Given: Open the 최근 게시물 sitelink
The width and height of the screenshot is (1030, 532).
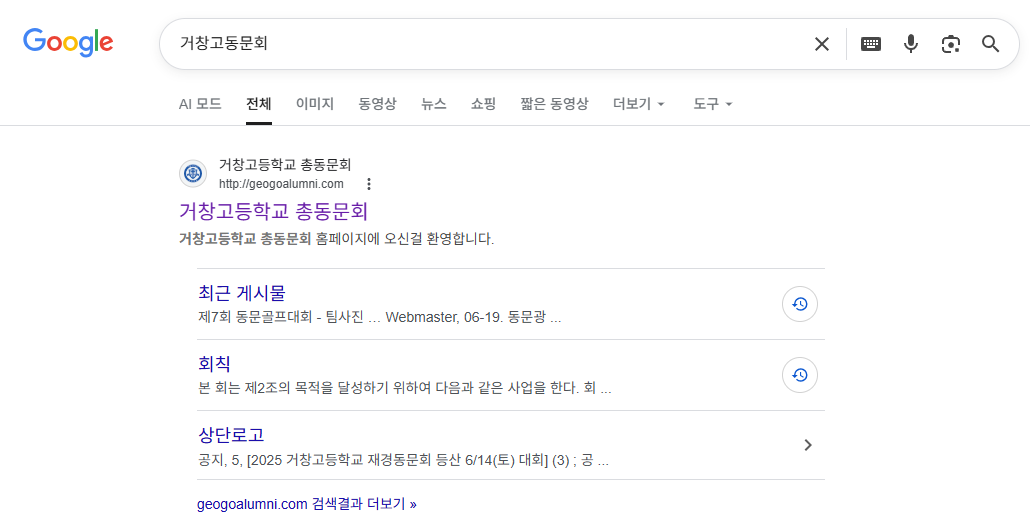Looking at the screenshot, I should 242,293.
